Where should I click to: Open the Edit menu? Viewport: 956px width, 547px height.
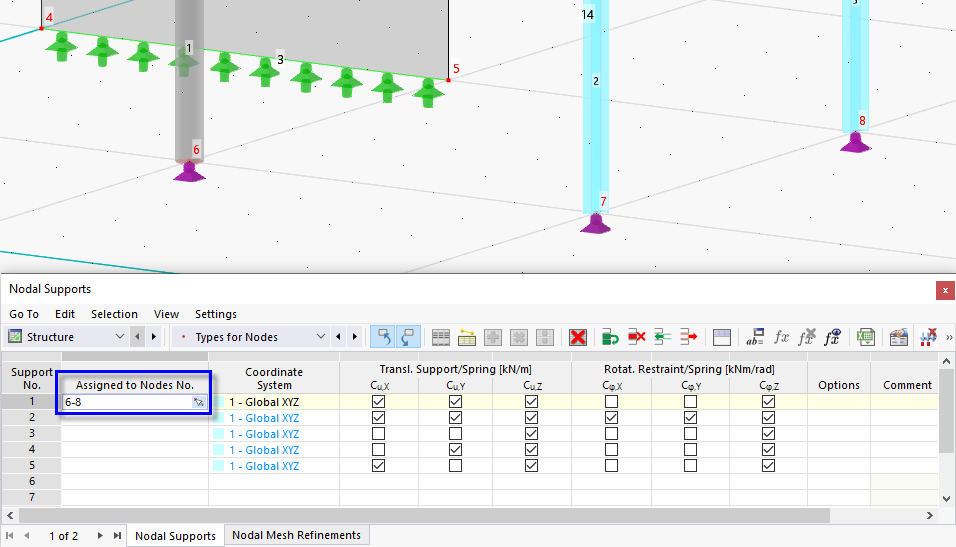click(65, 314)
